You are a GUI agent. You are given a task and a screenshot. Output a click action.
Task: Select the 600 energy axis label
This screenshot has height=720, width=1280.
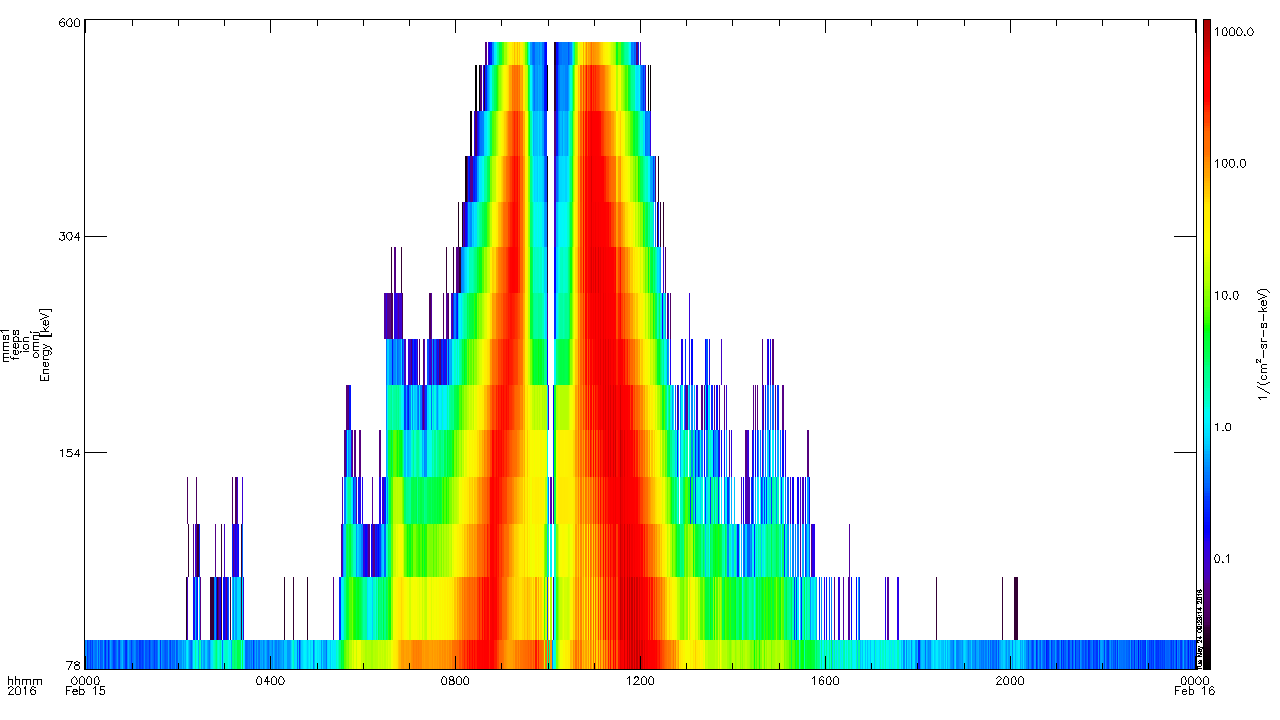[68, 24]
